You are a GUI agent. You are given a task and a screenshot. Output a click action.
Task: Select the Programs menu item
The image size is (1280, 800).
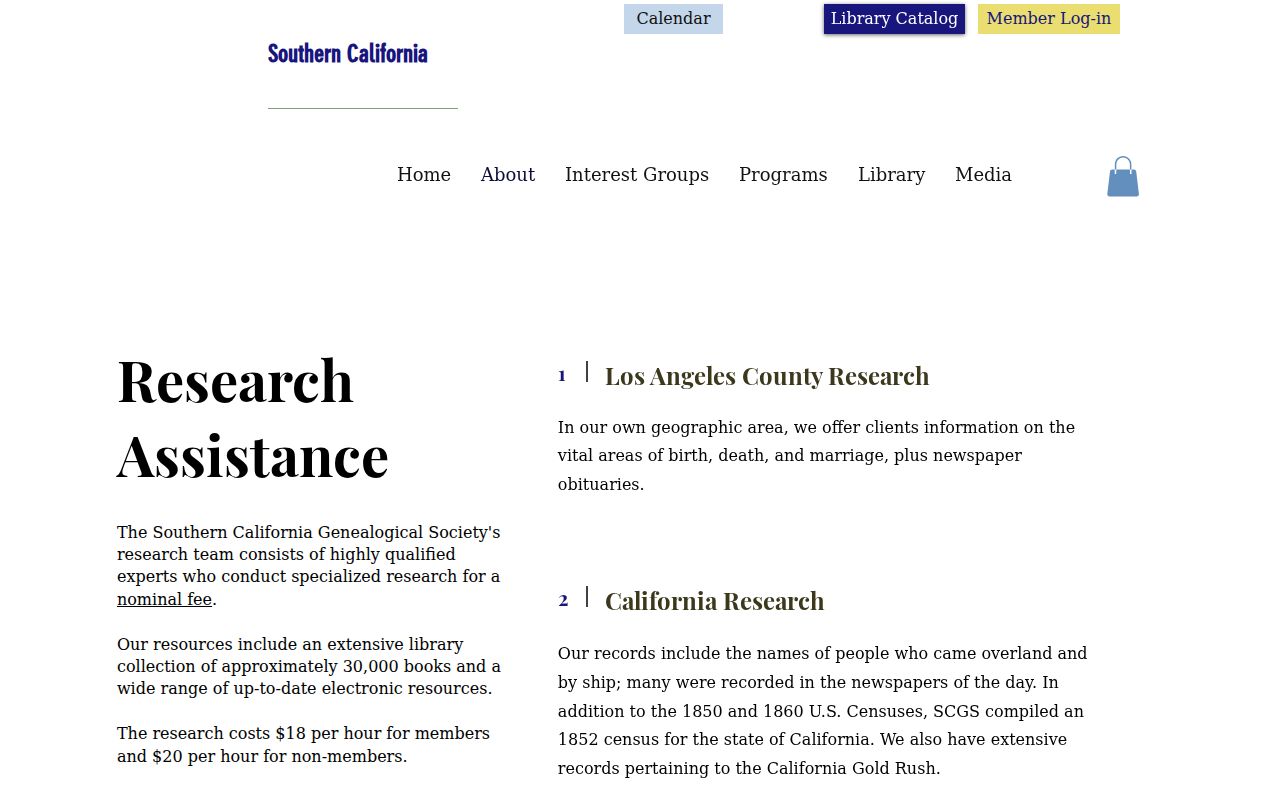[783, 175]
